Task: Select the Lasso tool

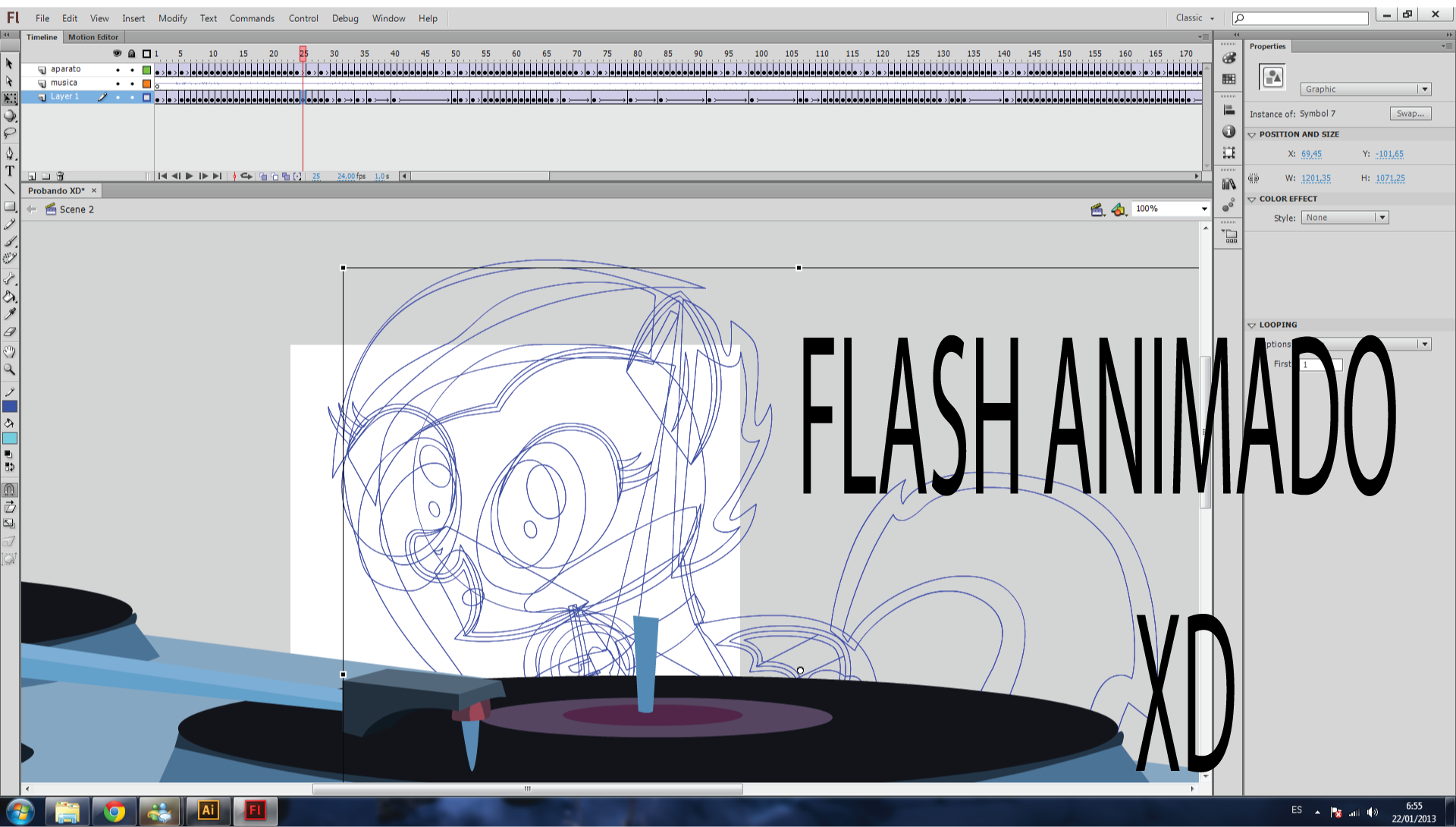Action: 9,134
